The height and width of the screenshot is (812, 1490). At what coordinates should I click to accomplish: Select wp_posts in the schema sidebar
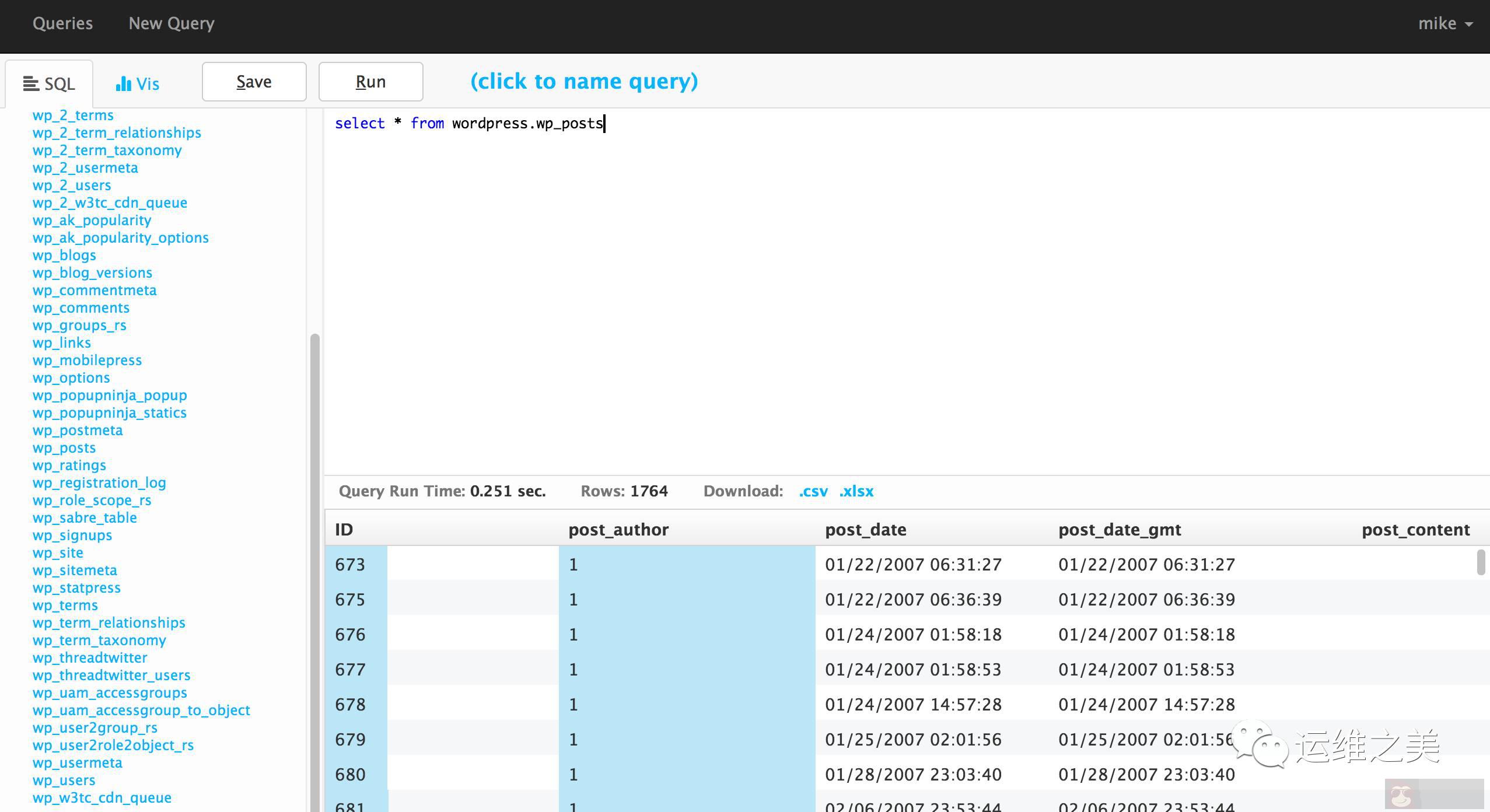pyautogui.click(x=64, y=448)
